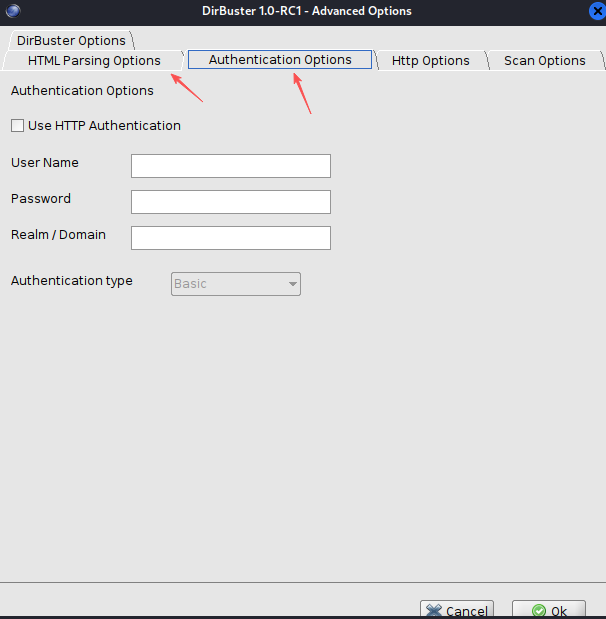The width and height of the screenshot is (606, 619).
Task: Close the Advanced Options window
Action: click(597, 11)
